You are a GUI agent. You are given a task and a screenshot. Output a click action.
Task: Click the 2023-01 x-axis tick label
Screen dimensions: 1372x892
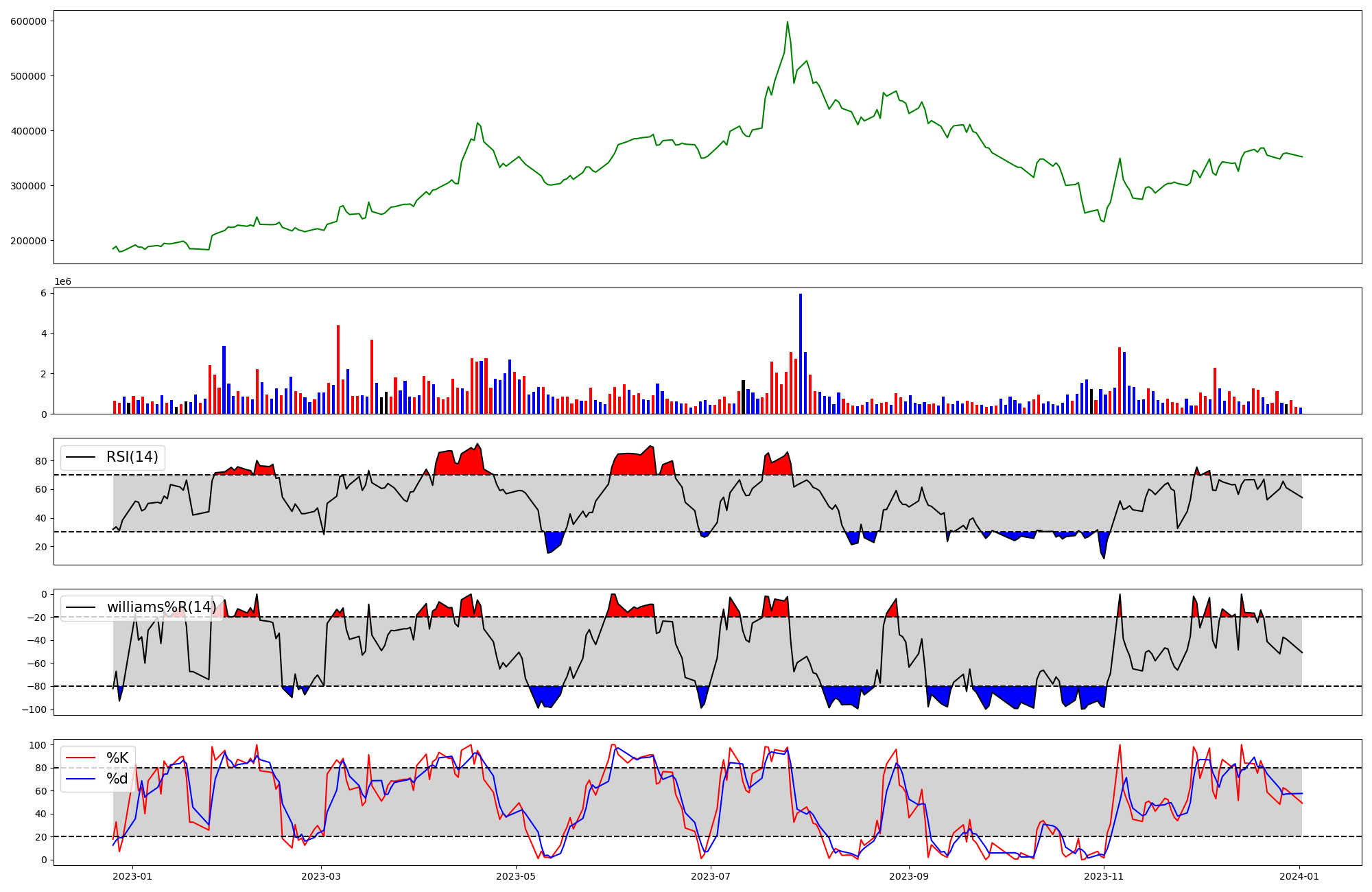132,876
